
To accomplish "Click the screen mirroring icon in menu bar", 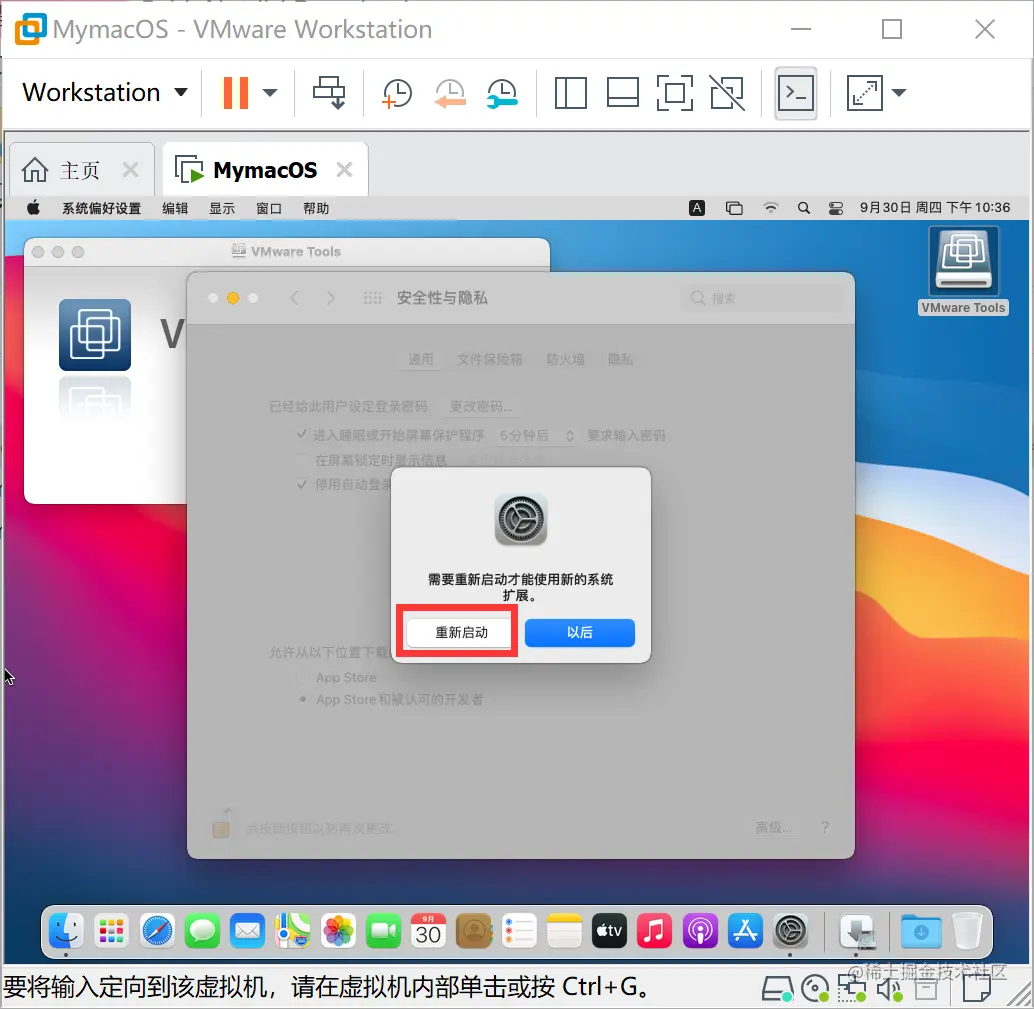I will [734, 208].
